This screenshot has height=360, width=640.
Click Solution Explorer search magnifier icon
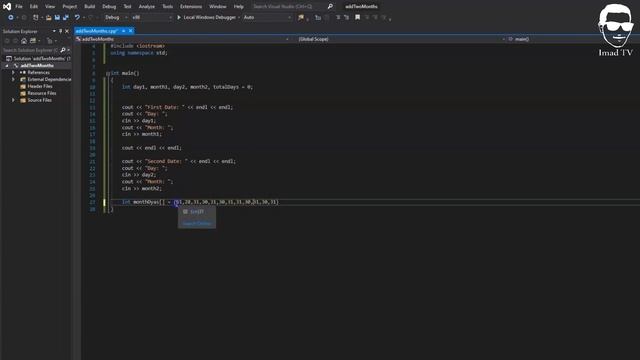tap(63, 50)
